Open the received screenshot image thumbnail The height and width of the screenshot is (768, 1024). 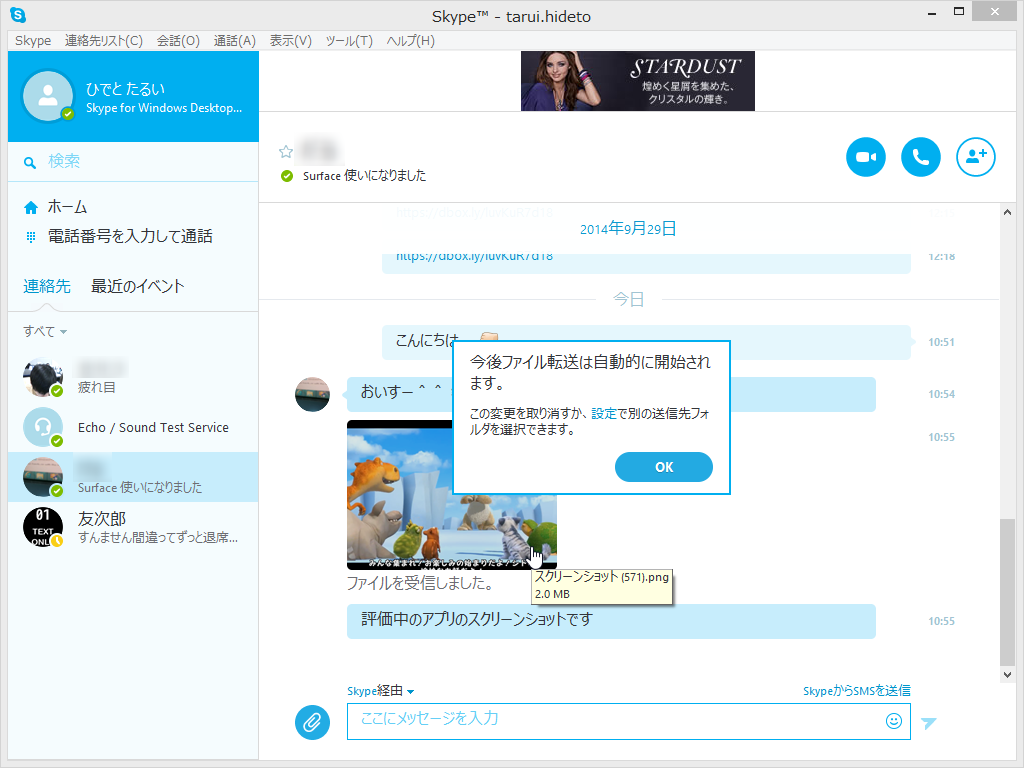coord(451,495)
